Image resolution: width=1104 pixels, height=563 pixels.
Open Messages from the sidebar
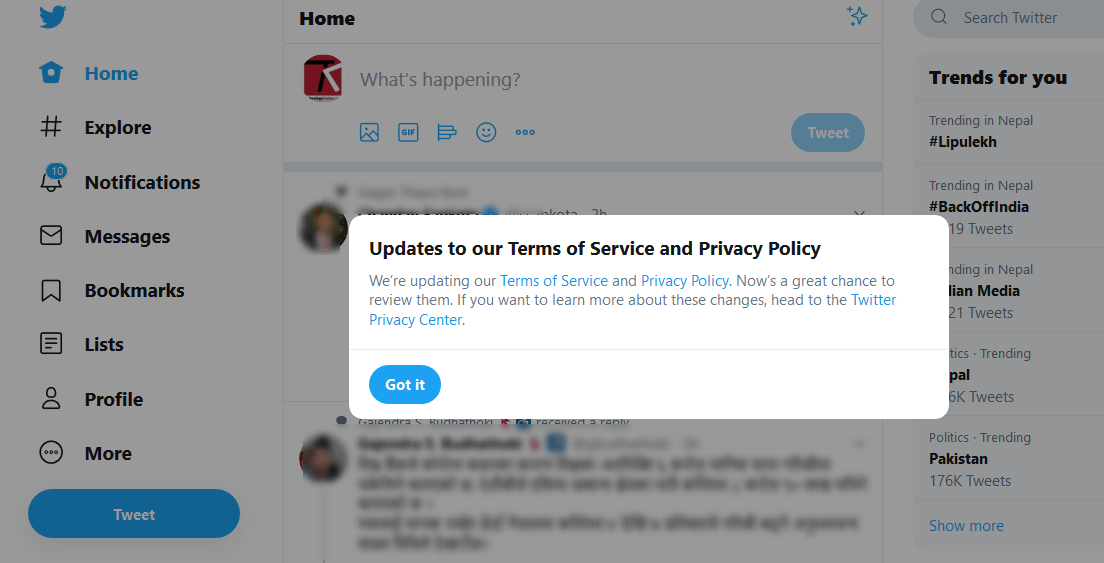pos(126,236)
